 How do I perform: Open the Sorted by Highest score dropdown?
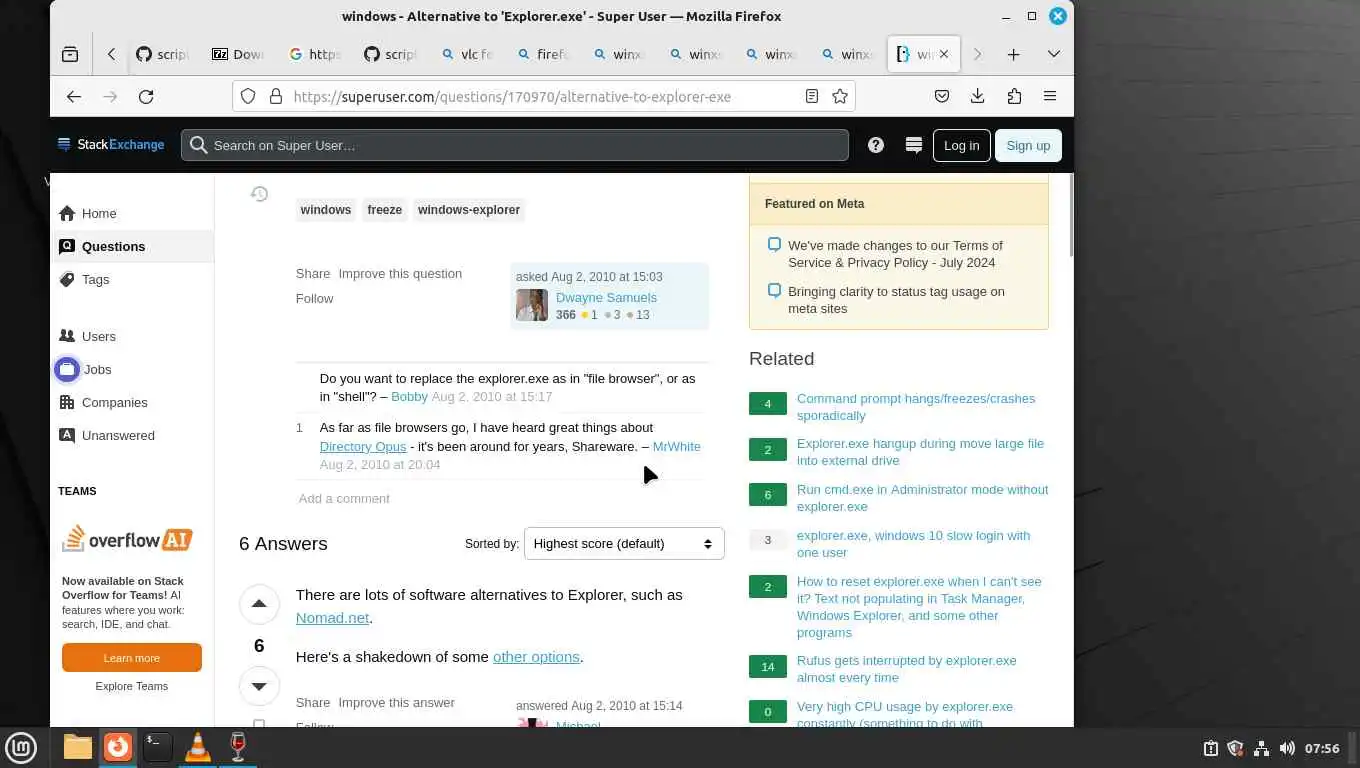624,544
